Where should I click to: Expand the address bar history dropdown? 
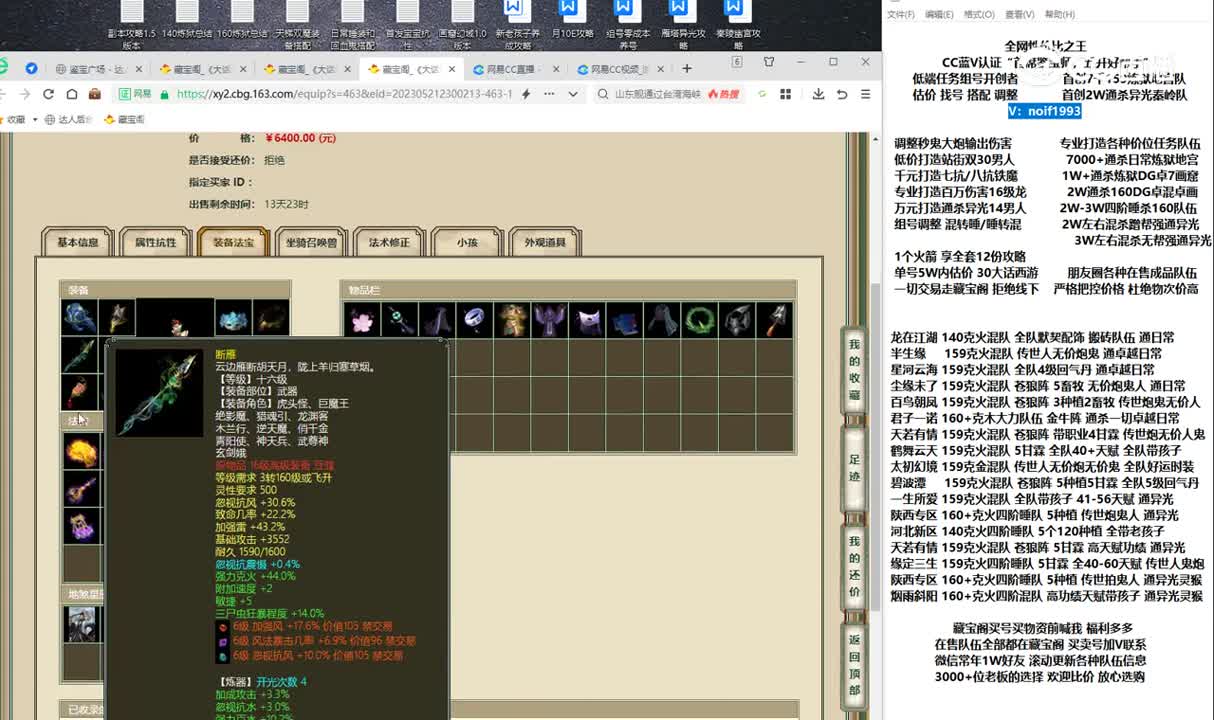tap(573, 94)
